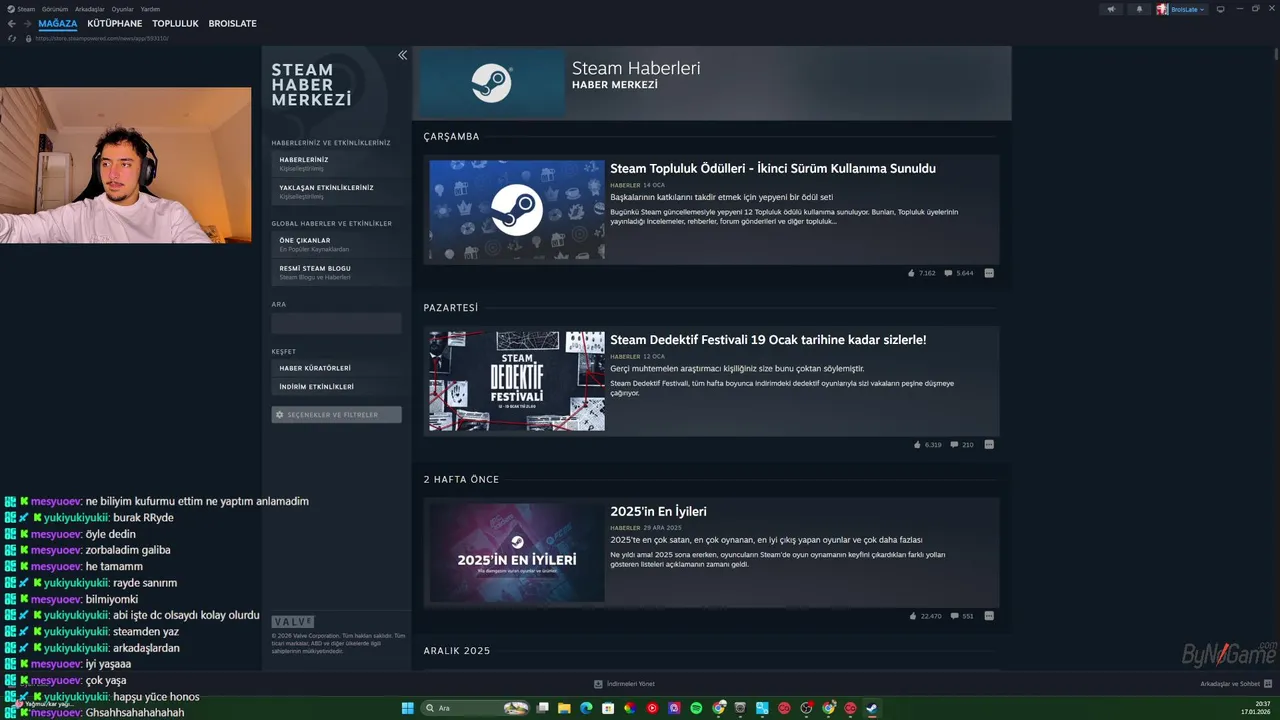Switch to the KÜTÜPHANE tab

click(115, 23)
